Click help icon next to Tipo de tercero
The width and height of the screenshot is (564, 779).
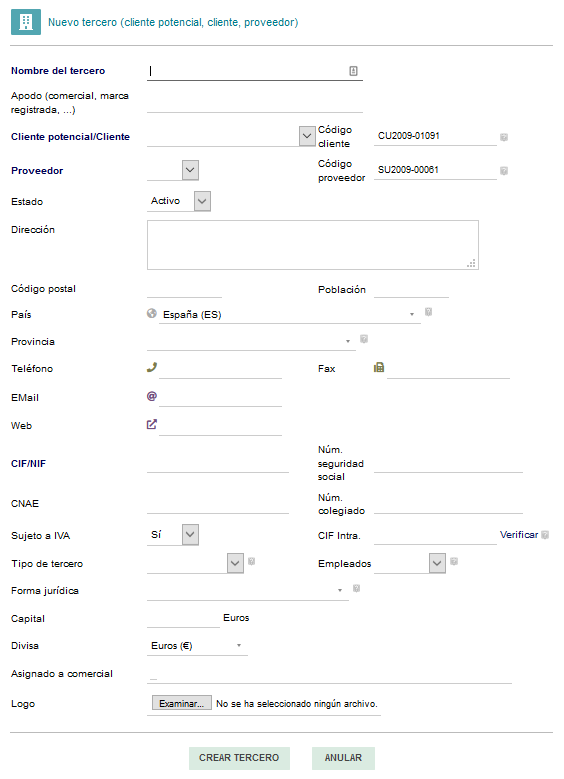(251, 561)
